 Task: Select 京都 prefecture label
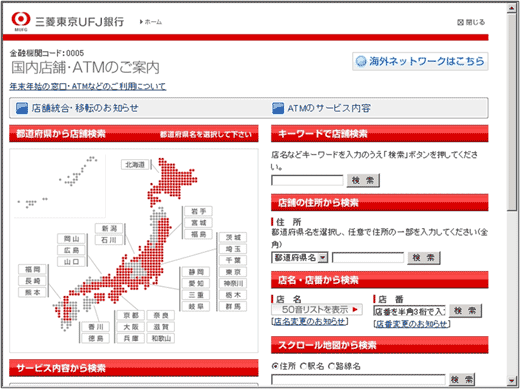[131, 315]
